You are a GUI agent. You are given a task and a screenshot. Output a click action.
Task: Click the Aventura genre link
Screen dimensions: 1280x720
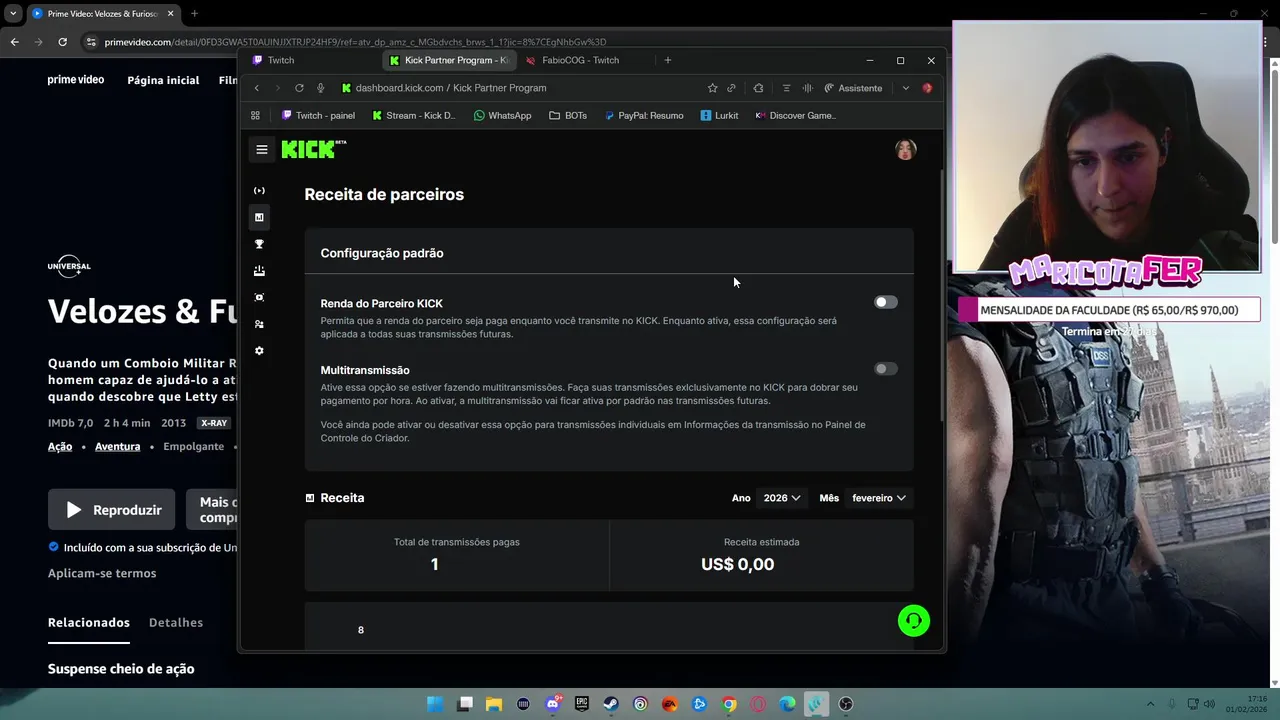(117, 446)
